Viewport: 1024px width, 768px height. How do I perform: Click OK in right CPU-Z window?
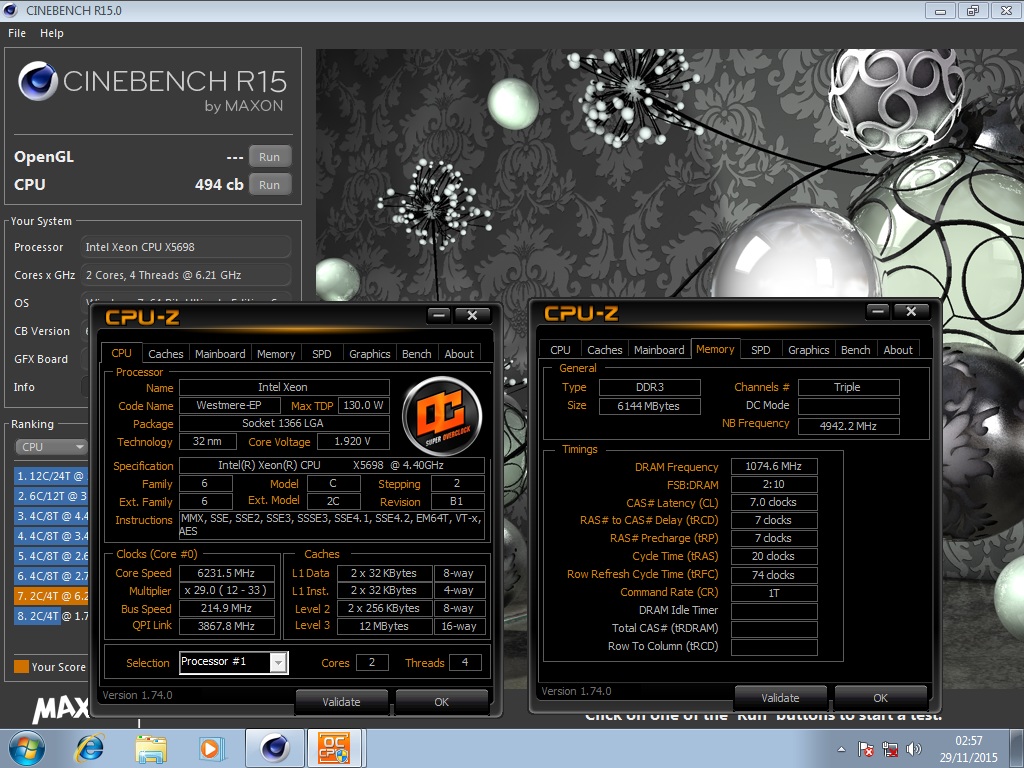pyautogui.click(x=881, y=698)
